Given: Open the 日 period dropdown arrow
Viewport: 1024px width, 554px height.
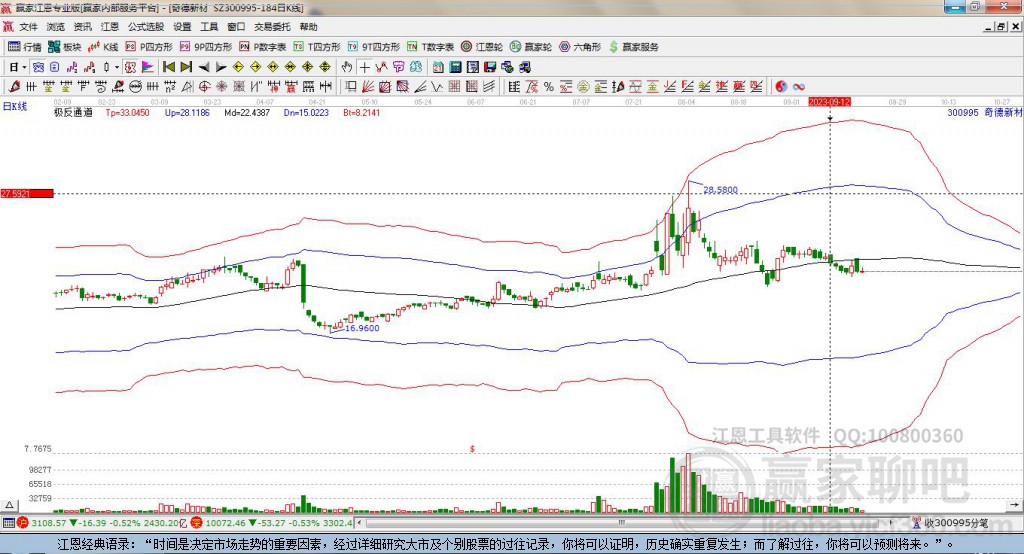Looking at the screenshot, I should tap(24, 67).
